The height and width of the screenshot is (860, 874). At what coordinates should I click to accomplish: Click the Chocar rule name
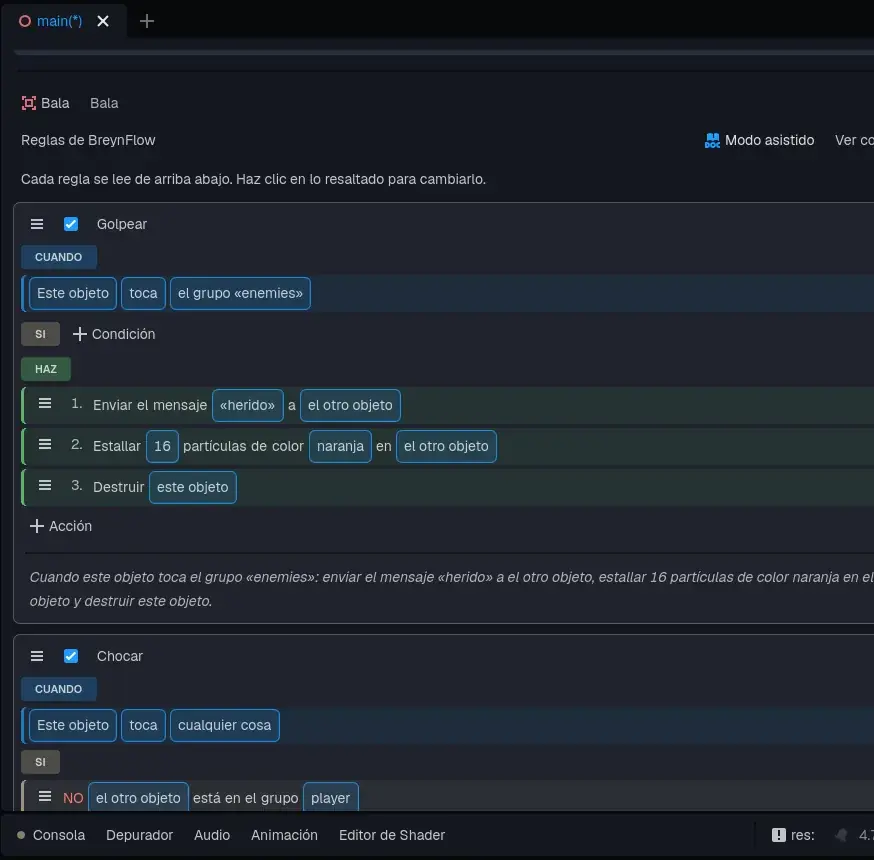pyautogui.click(x=120, y=656)
